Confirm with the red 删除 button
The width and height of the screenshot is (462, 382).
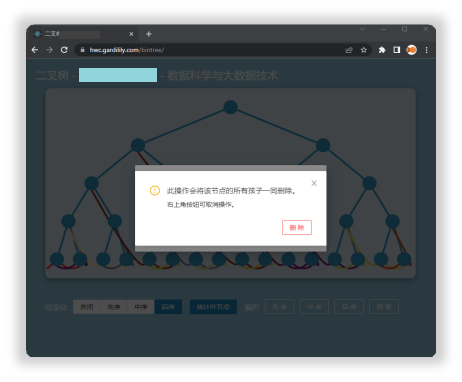[297, 227]
